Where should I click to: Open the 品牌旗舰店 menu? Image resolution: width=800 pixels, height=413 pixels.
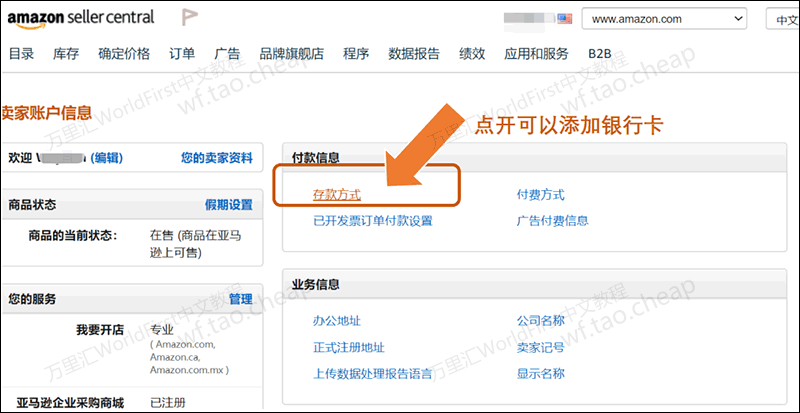click(x=291, y=54)
